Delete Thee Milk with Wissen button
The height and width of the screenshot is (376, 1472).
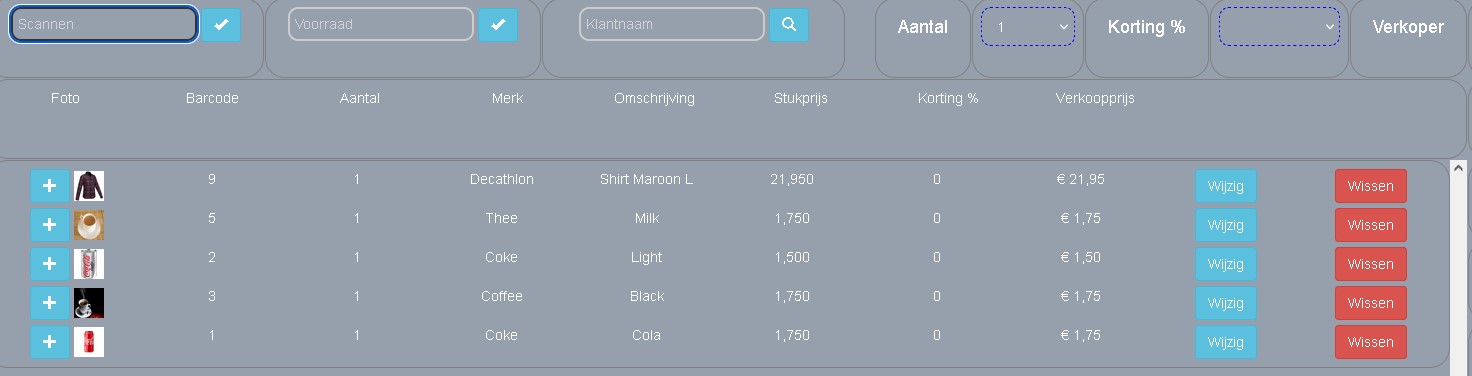pos(1370,225)
